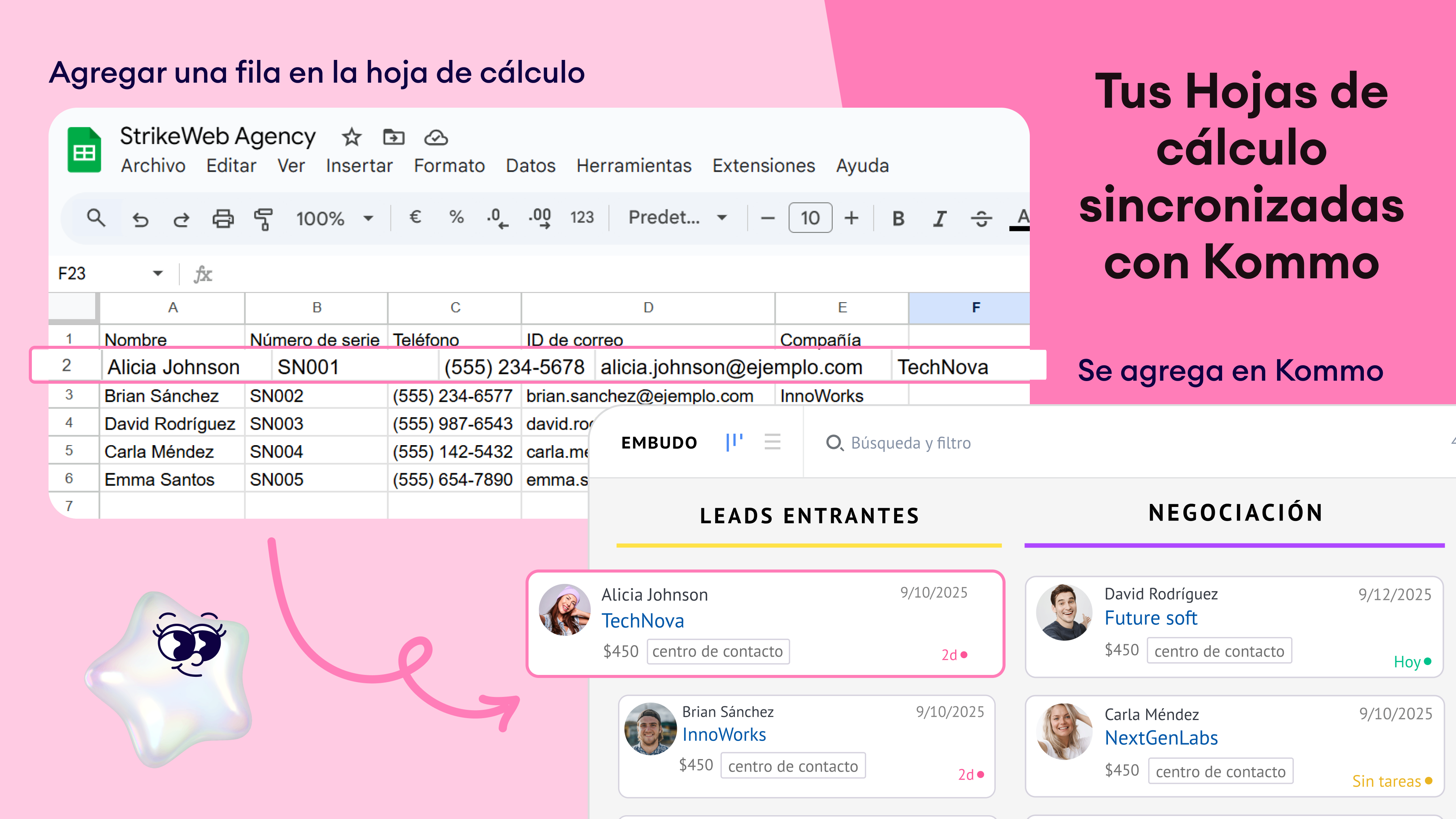This screenshot has width=1456, height=819.
Task: Click the undo arrow icon
Action: click(x=140, y=219)
